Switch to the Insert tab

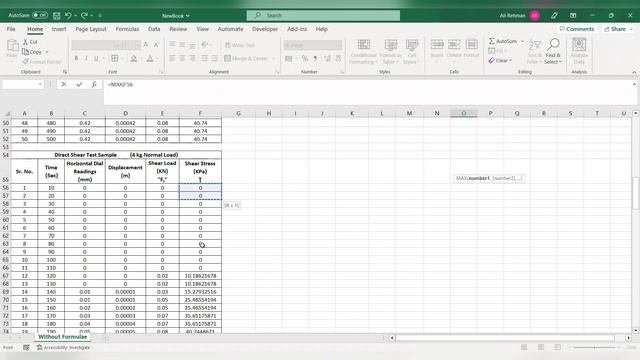coord(59,29)
